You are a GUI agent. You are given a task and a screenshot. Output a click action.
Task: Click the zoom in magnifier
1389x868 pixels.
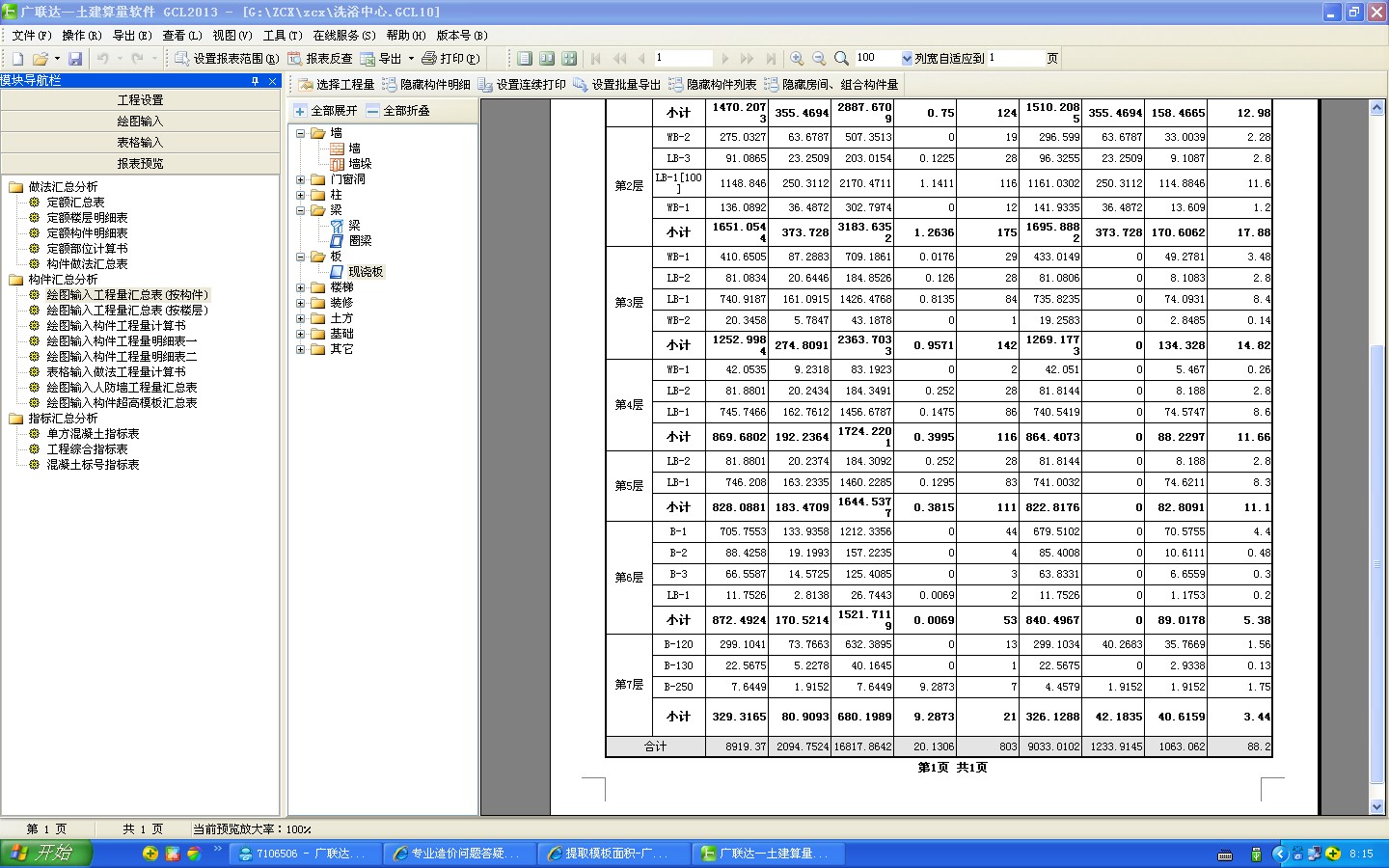pyautogui.click(x=797, y=59)
